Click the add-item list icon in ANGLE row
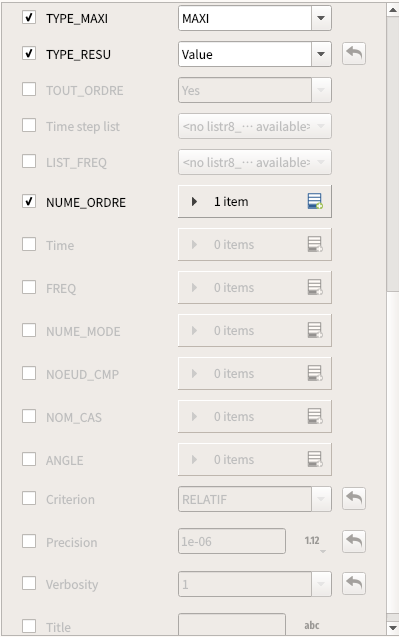Viewport: 399px width, 637px height. 315,459
